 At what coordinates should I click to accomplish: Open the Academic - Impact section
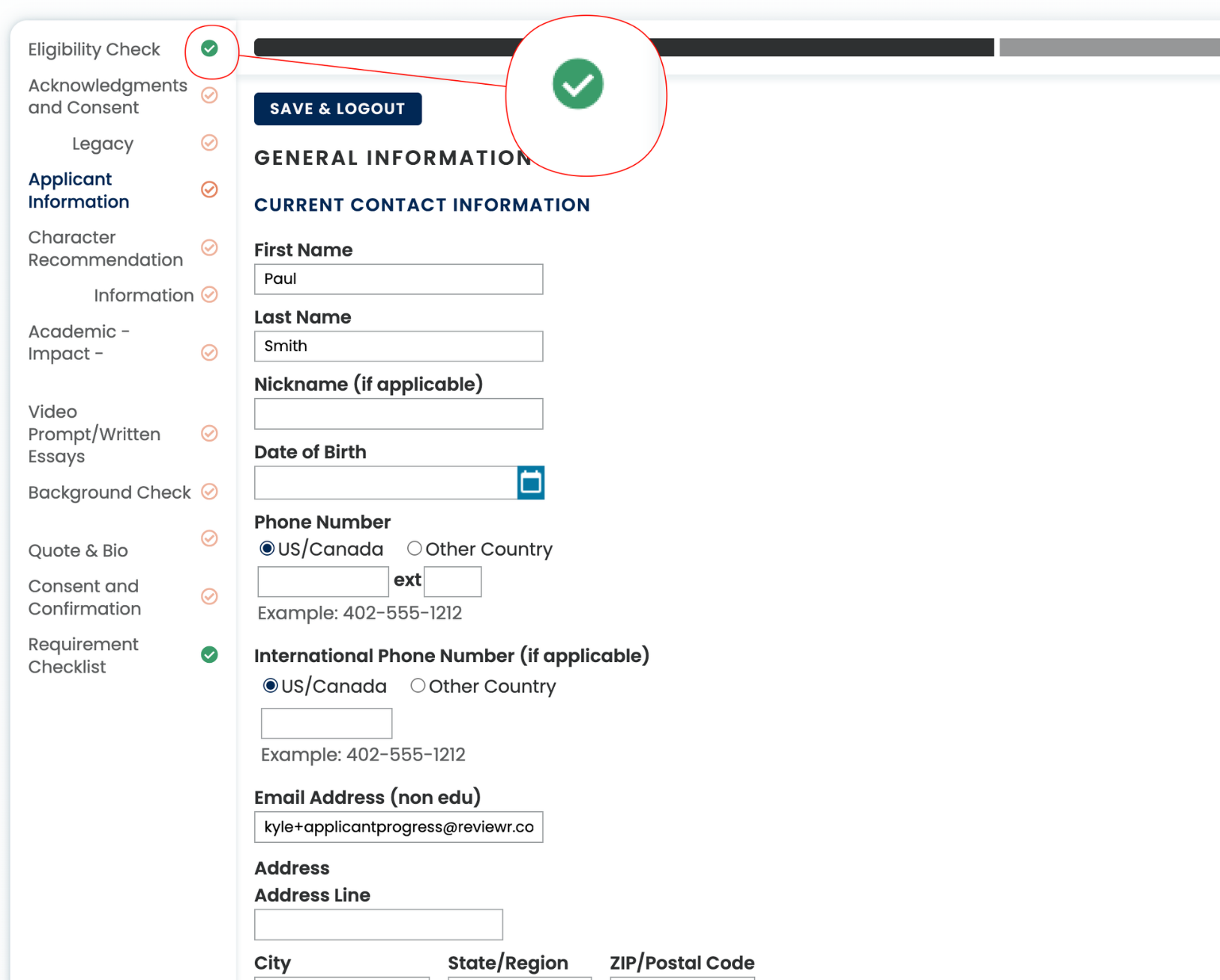(79, 343)
